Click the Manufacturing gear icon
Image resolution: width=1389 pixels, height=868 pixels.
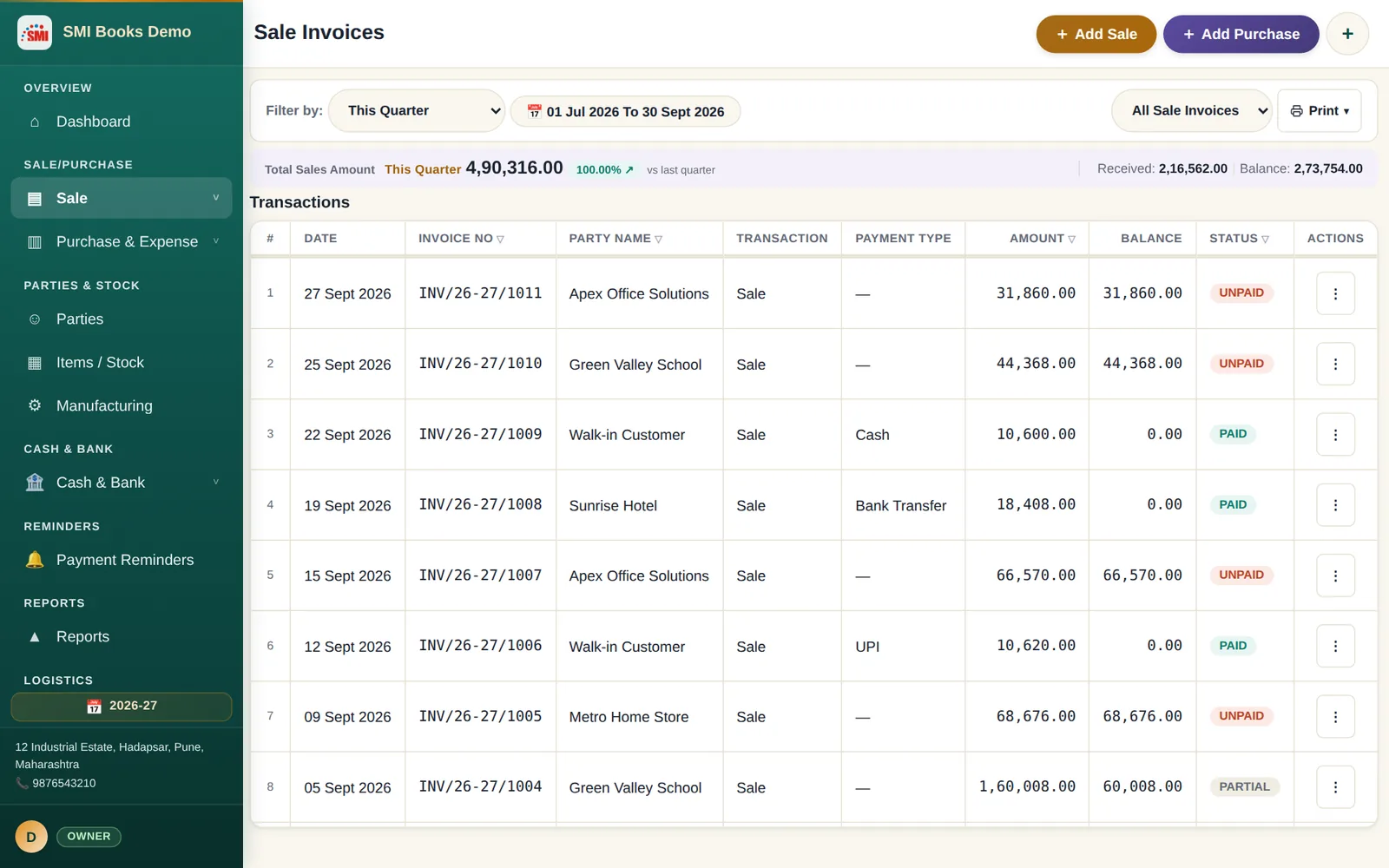coord(35,405)
